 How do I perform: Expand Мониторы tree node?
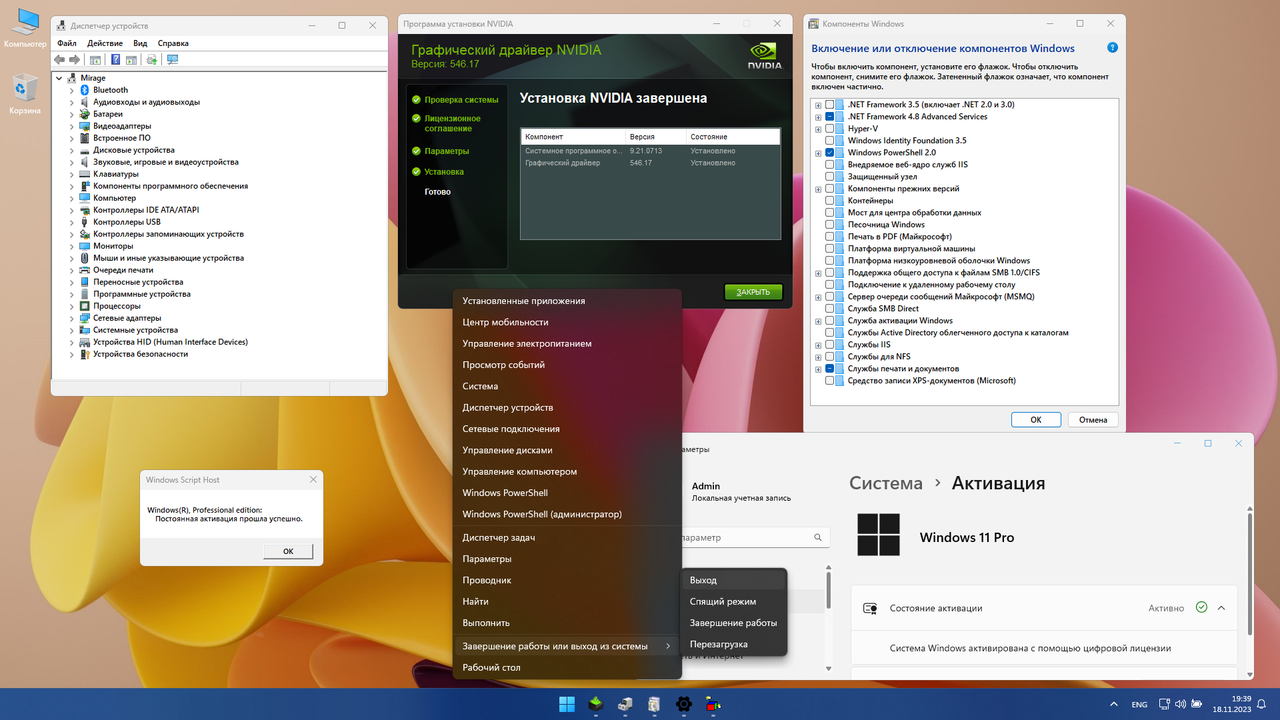[72, 246]
